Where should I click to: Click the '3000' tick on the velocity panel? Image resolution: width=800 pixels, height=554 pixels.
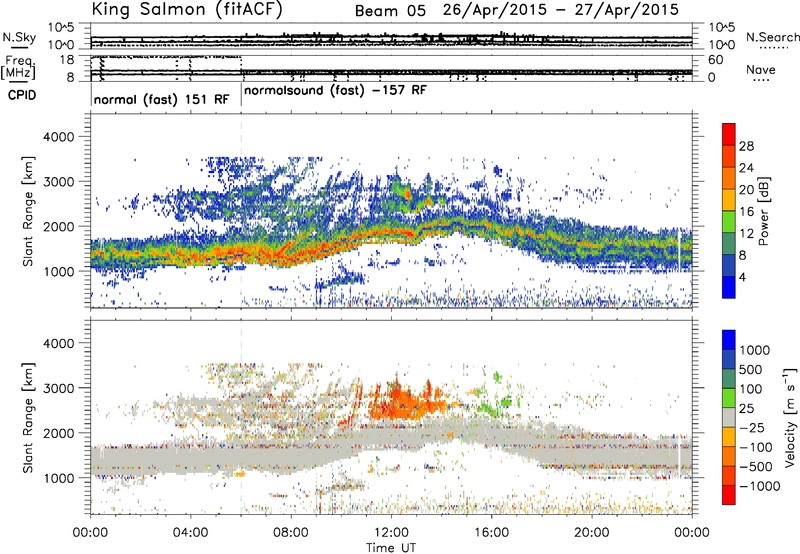(x=58, y=388)
